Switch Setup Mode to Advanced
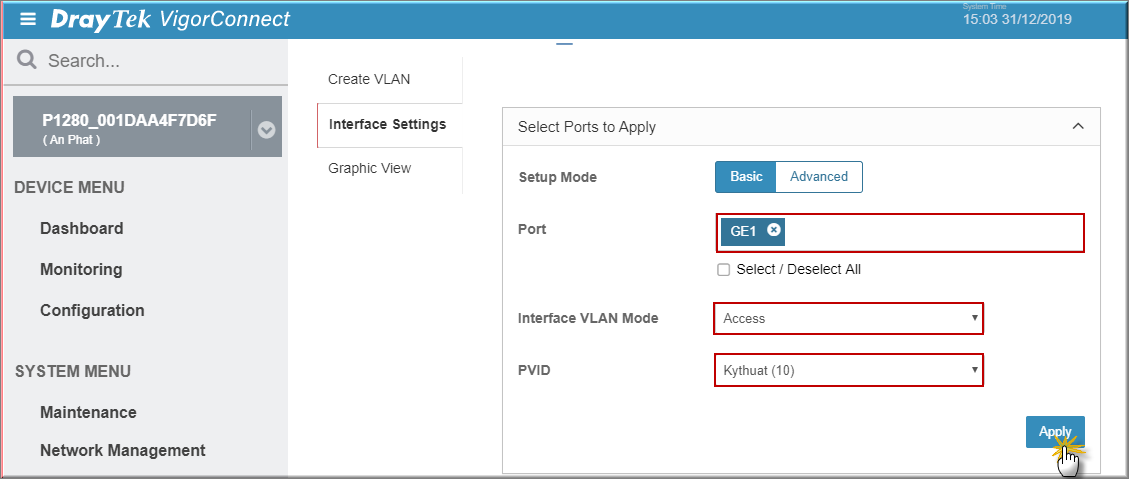Screen dimensions: 1129x479 click(x=819, y=176)
